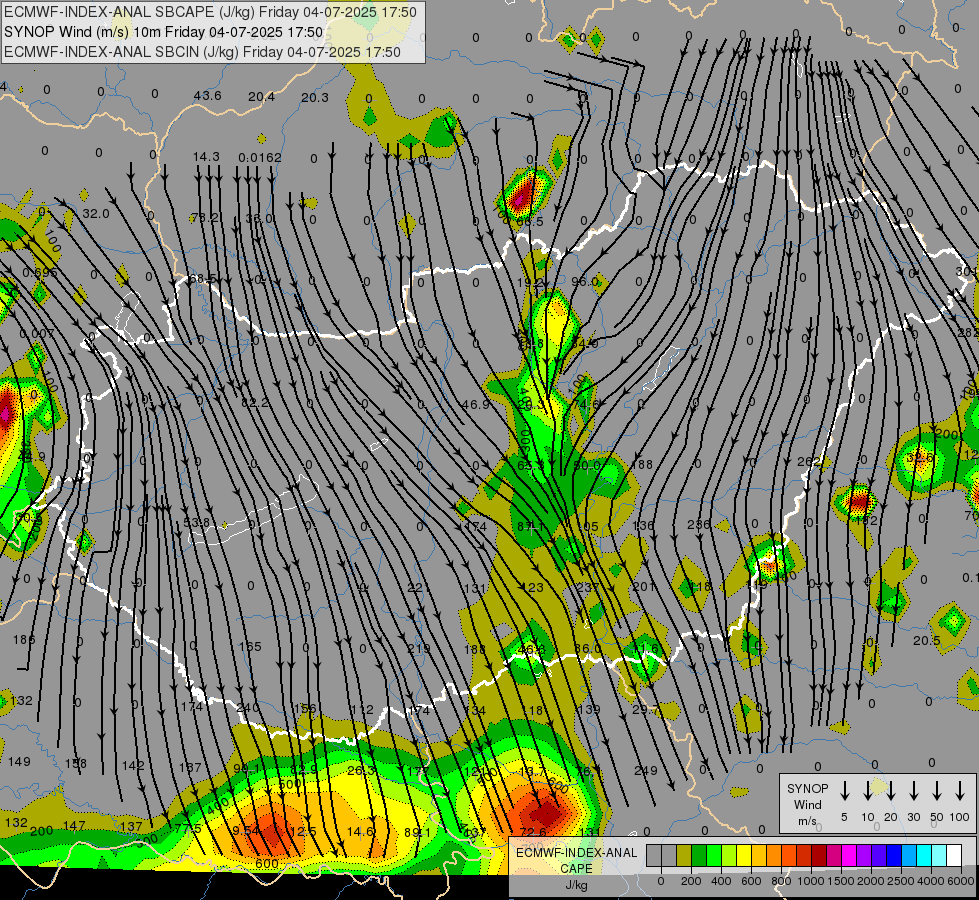Click the SYNOP Wind 10m header line
This screenshot has width=979, height=900.
pos(164,32)
